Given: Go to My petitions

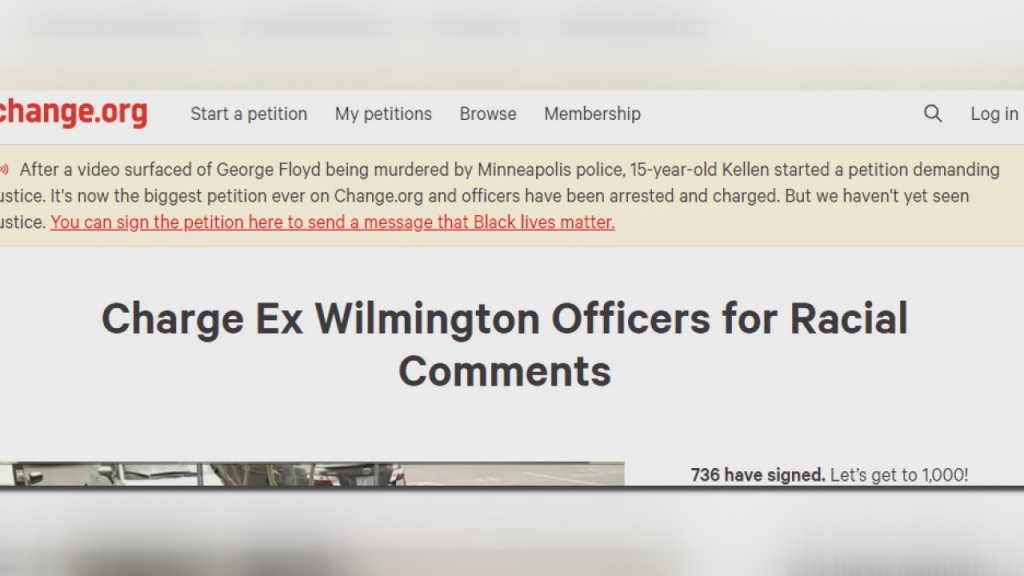Looking at the screenshot, I should click(x=383, y=114).
